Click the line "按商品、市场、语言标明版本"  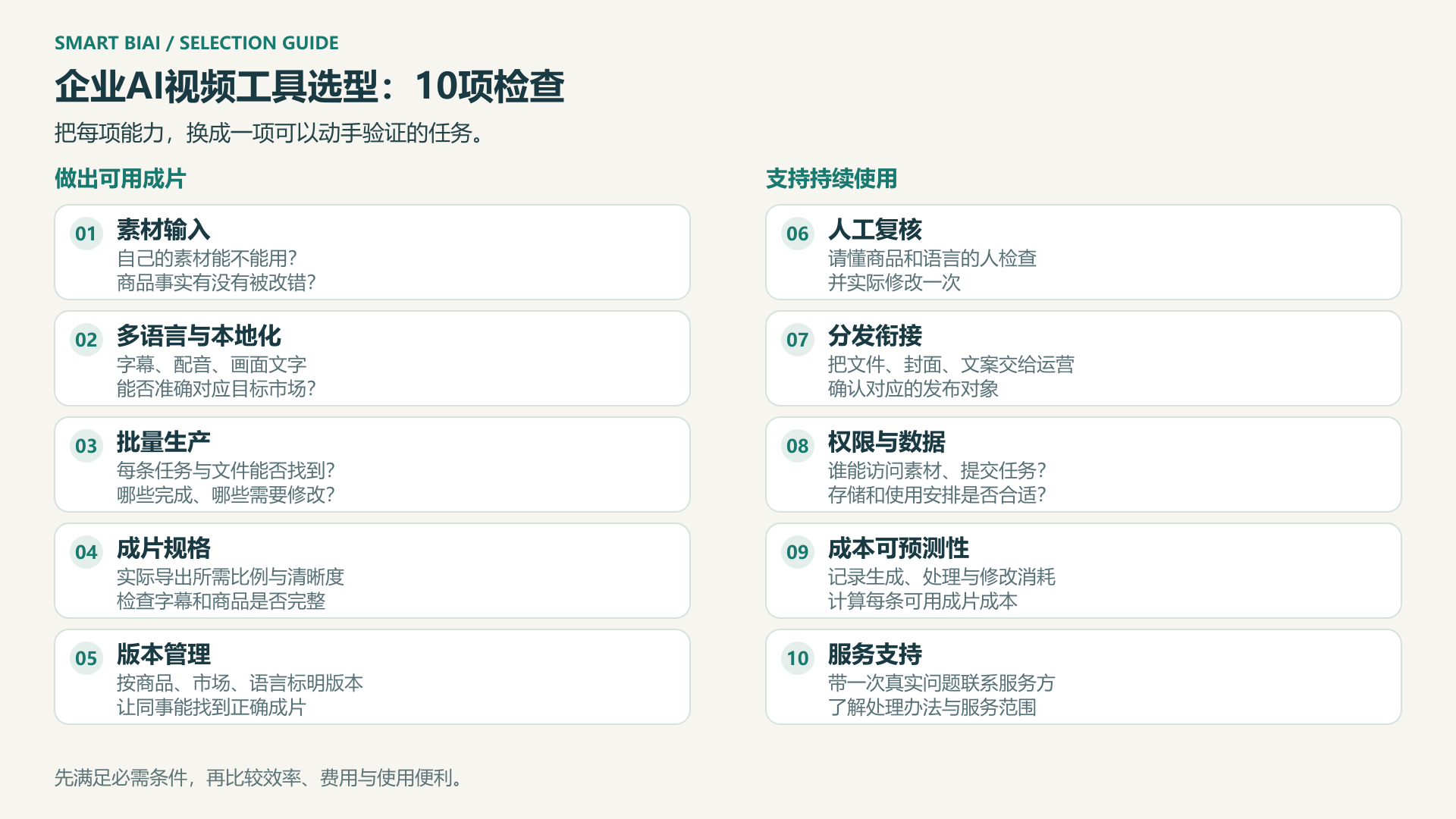coord(240,683)
